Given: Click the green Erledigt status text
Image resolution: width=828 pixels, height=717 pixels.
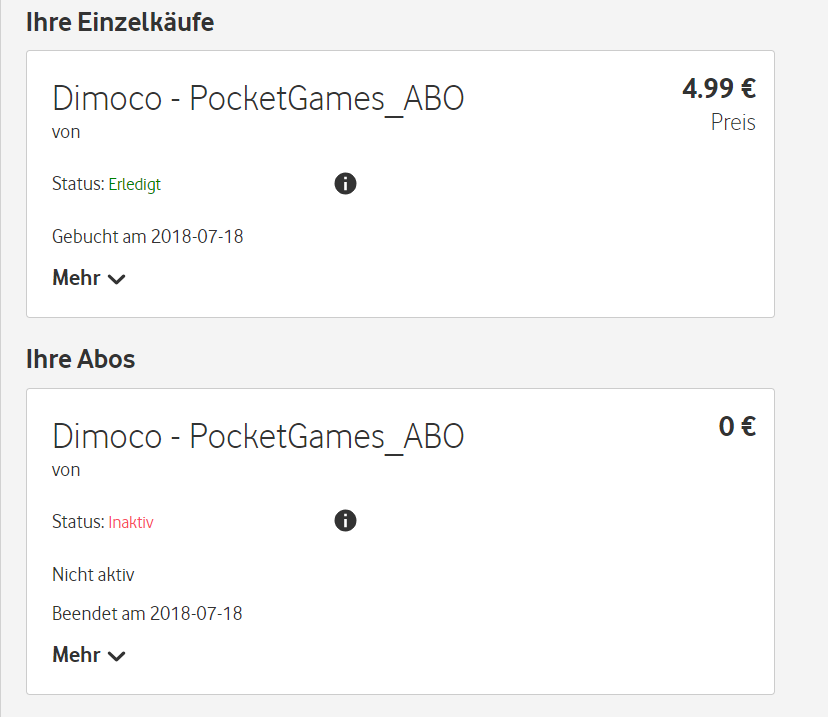Looking at the screenshot, I should coord(135,184).
